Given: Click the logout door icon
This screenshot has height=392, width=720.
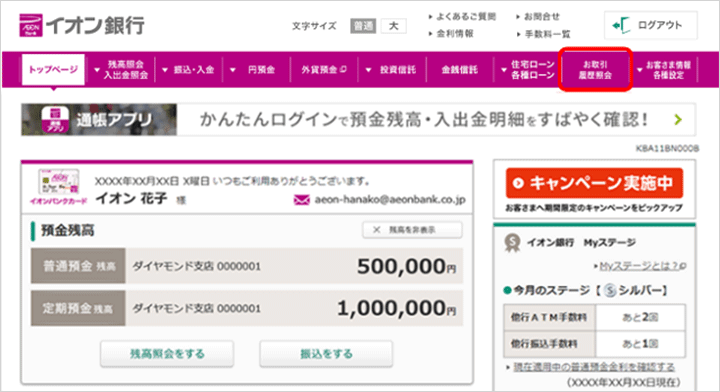Looking at the screenshot, I should pos(622,25).
